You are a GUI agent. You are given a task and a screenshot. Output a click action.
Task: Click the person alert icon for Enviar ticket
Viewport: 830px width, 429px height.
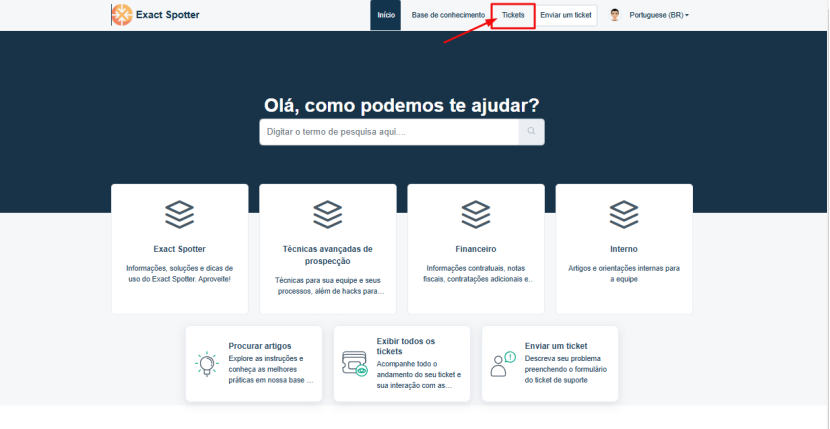(x=503, y=364)
